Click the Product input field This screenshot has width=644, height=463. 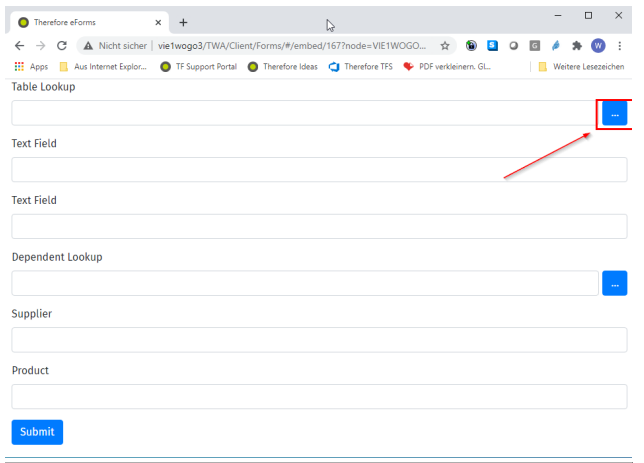(319, 396)
